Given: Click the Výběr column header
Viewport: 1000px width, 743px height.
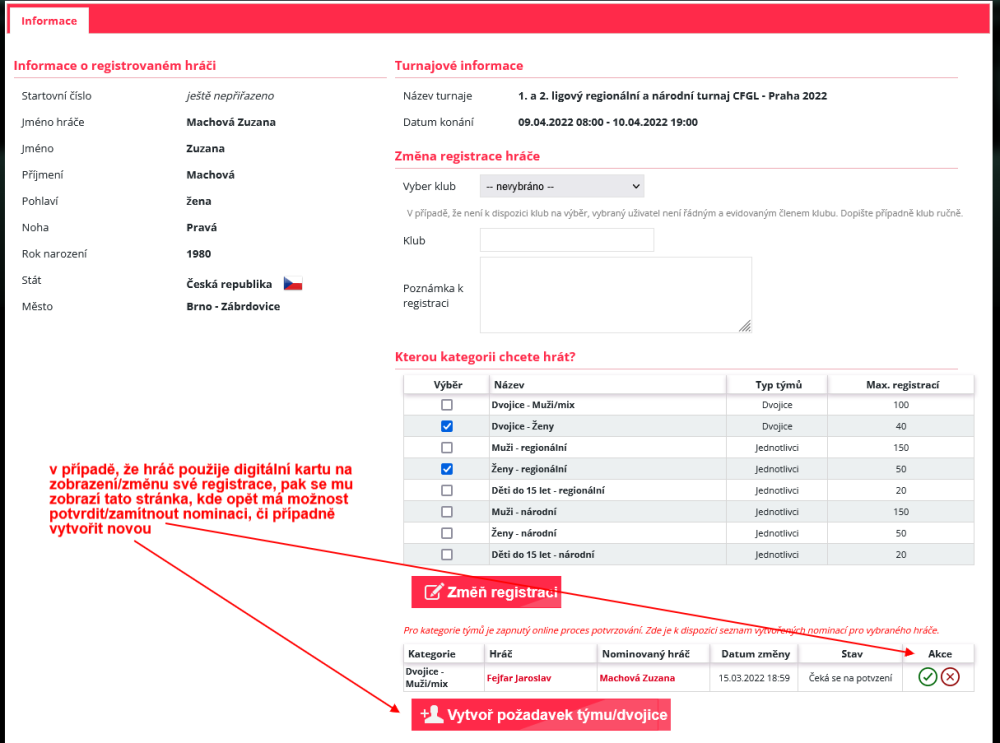Looking at the screenshot, I should tap(448, 385).
